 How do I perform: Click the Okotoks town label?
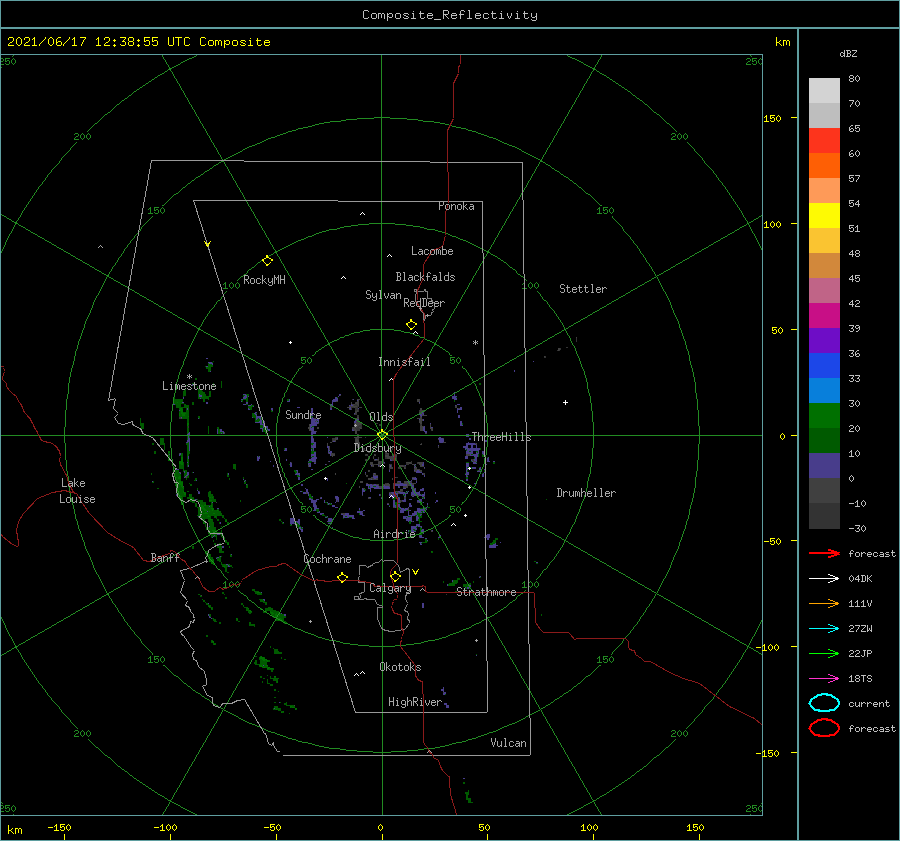tap(400, 667)
